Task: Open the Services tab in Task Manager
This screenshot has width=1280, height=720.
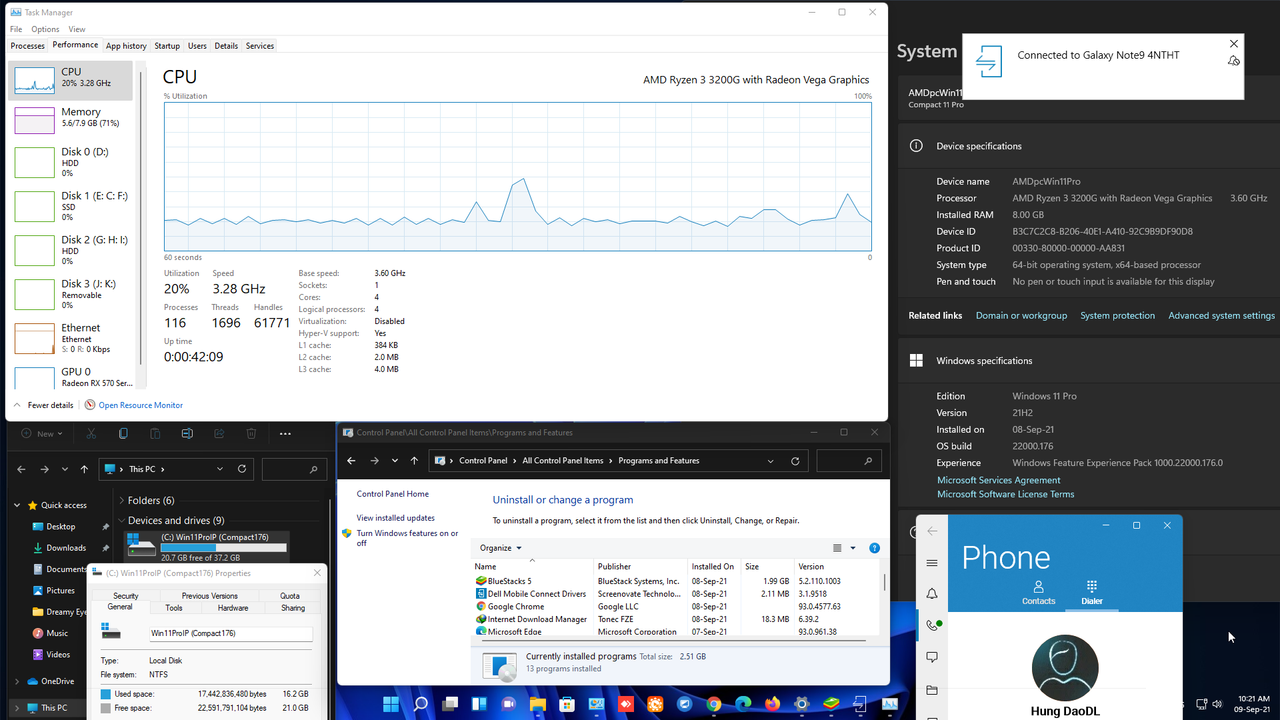Action: 260,46
